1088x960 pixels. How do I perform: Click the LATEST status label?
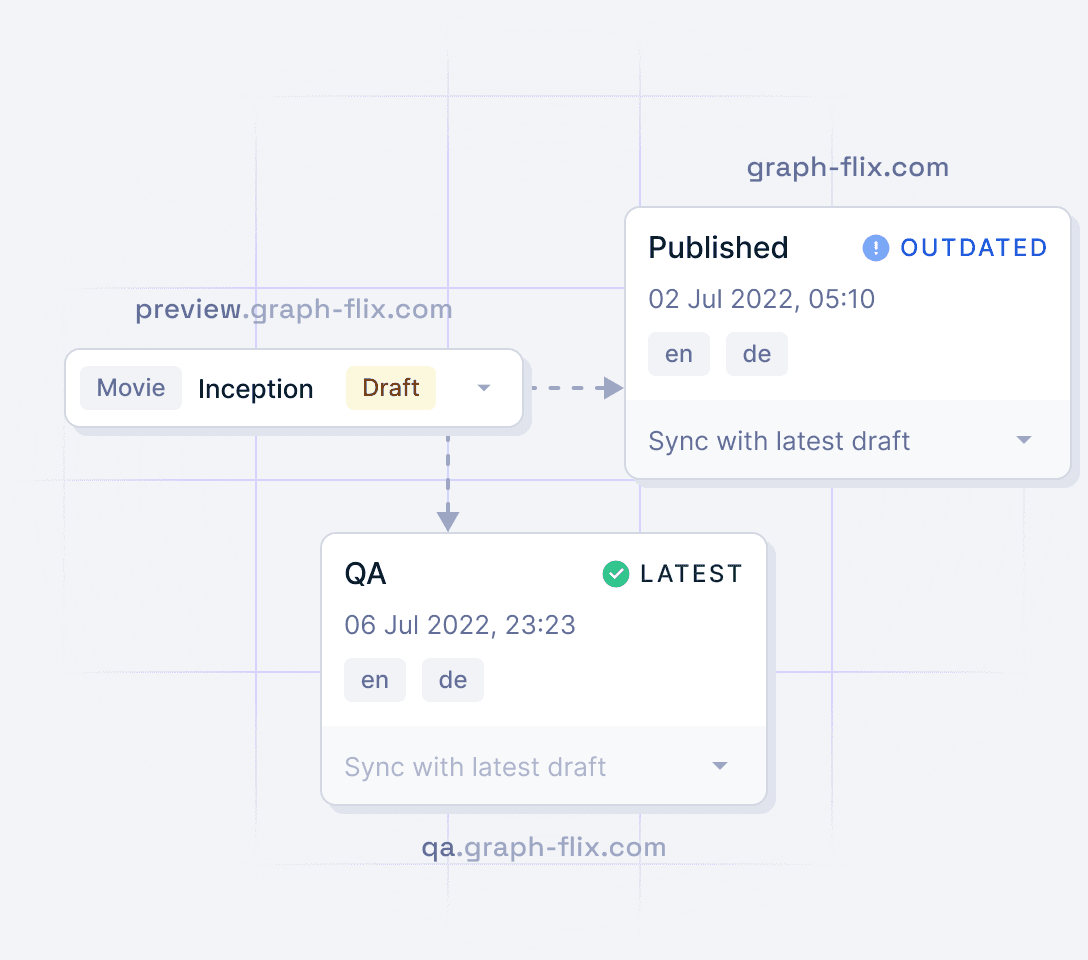[691, 574]
